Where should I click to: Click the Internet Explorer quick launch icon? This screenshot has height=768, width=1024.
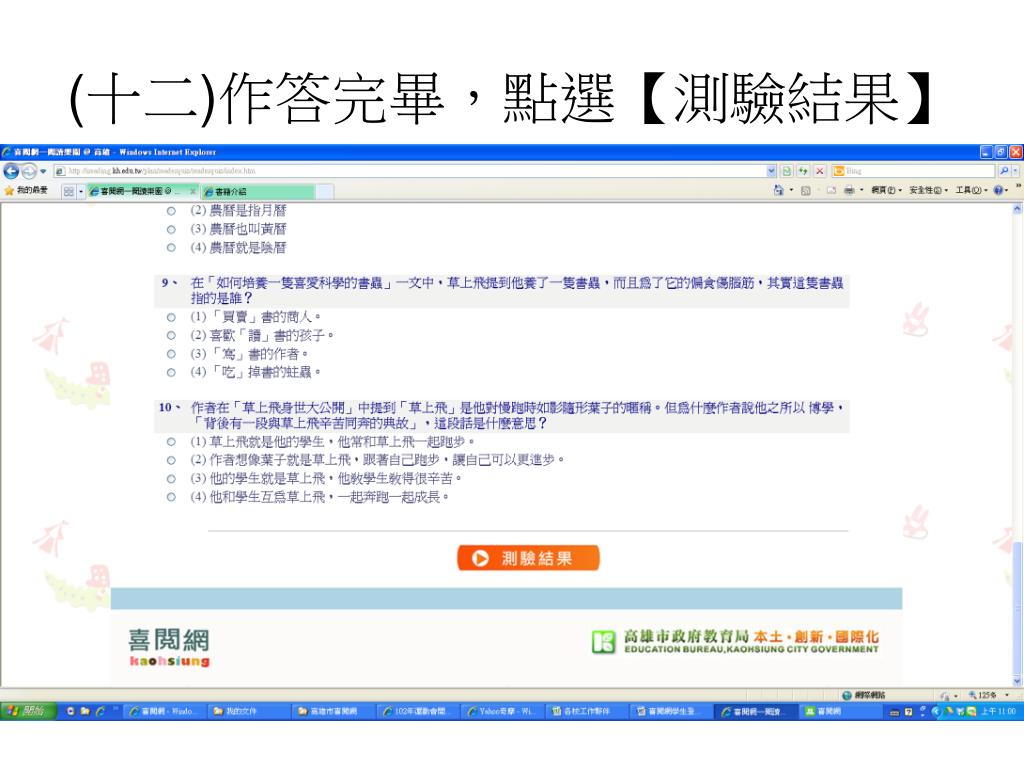pos(99,711)
